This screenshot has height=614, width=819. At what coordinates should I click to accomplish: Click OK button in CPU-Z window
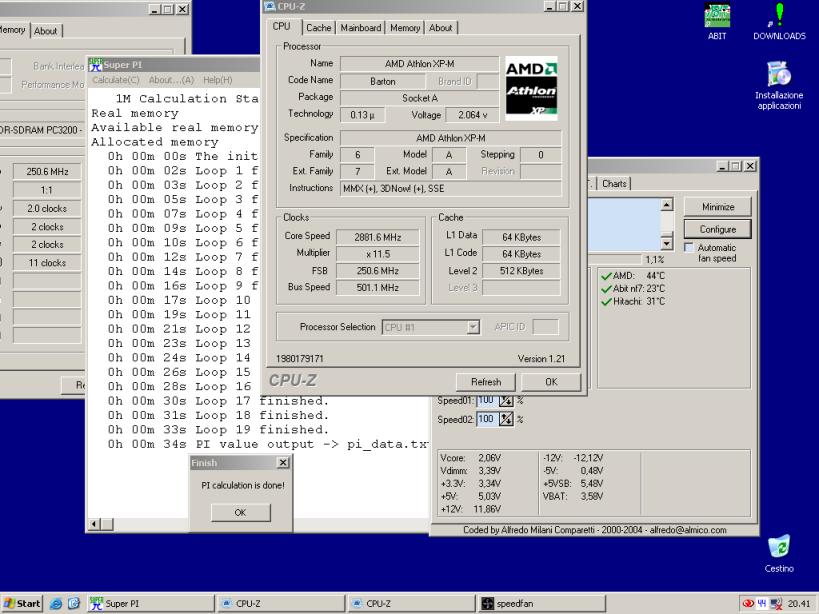click(551, 382)
